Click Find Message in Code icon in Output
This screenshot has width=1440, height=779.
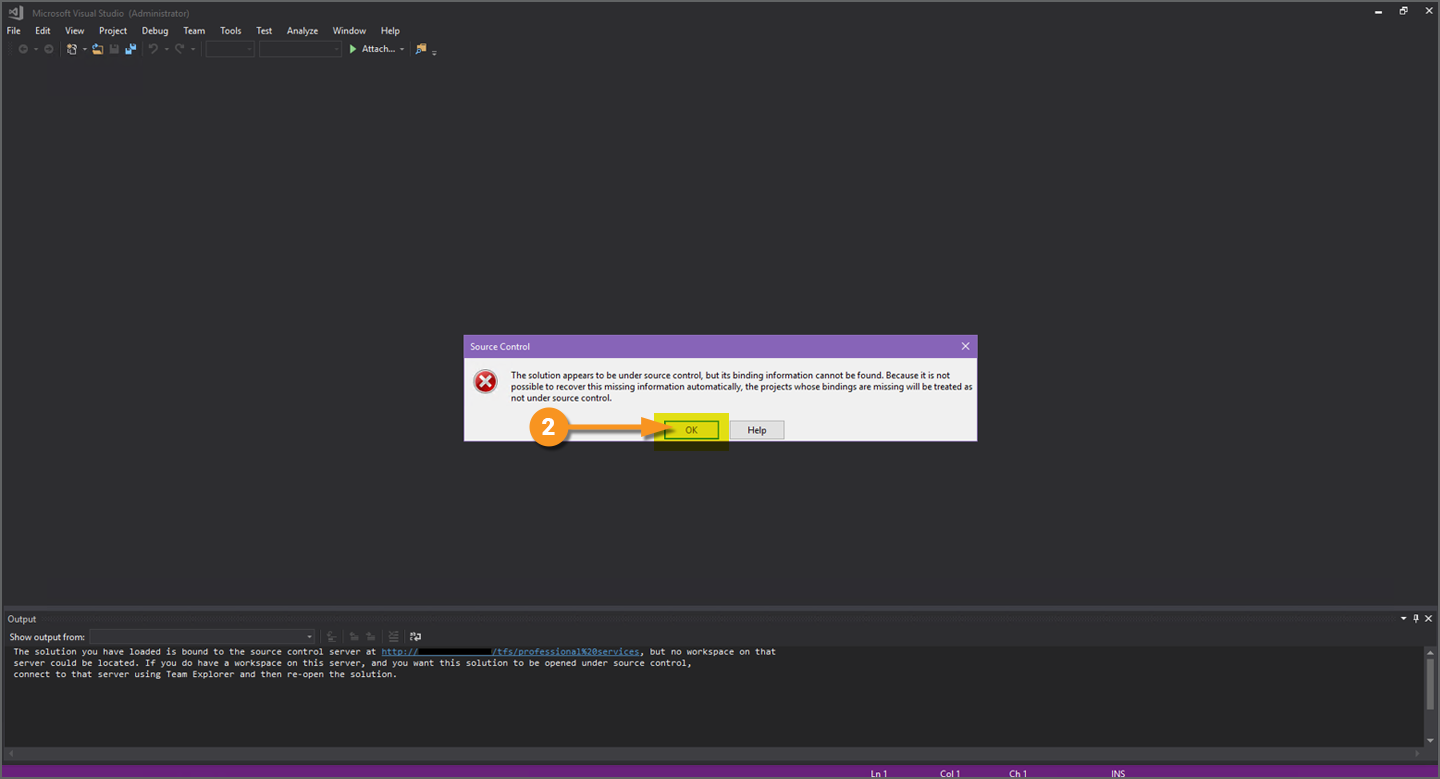[x=331, y=636]
